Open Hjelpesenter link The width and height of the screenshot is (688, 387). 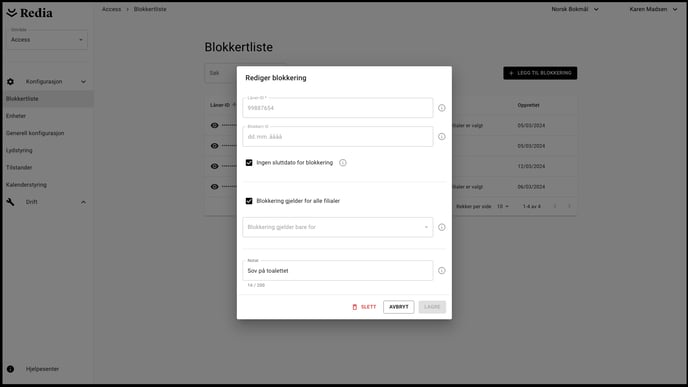pos(43,369)
